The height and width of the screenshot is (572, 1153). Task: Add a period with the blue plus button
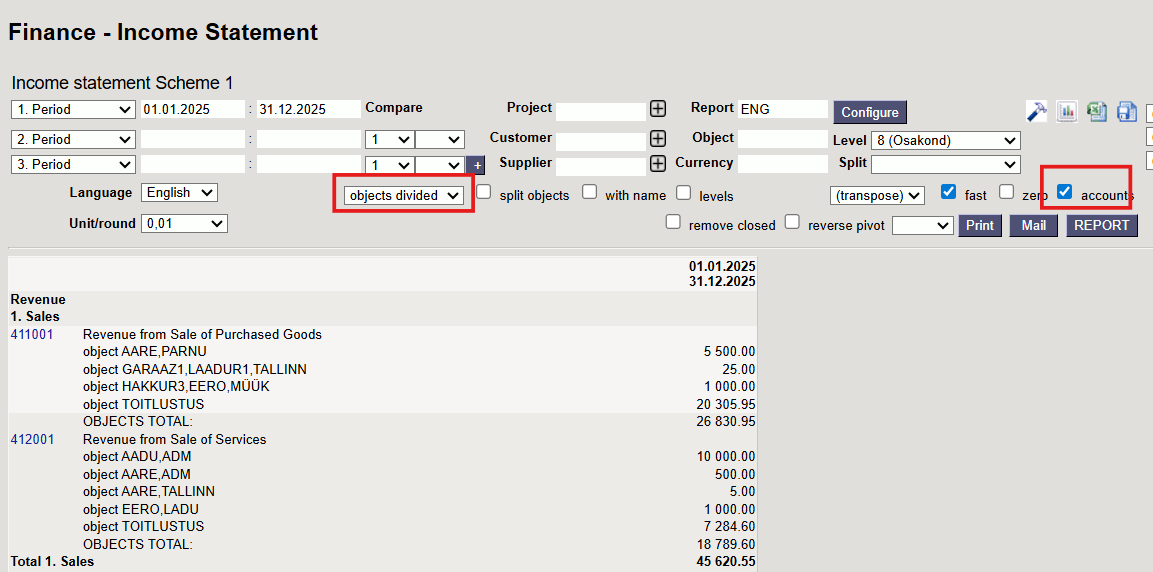coord(477,165)
